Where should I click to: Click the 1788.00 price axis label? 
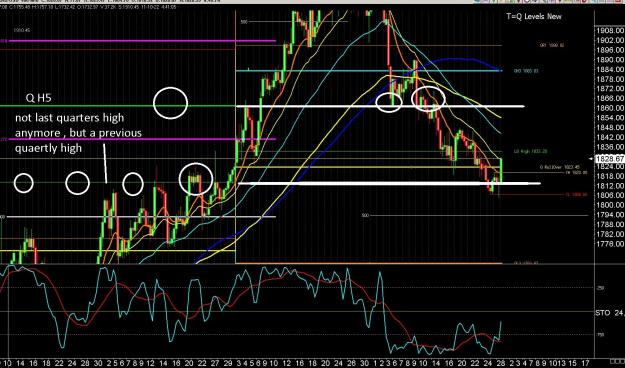(x=610, y=224)
